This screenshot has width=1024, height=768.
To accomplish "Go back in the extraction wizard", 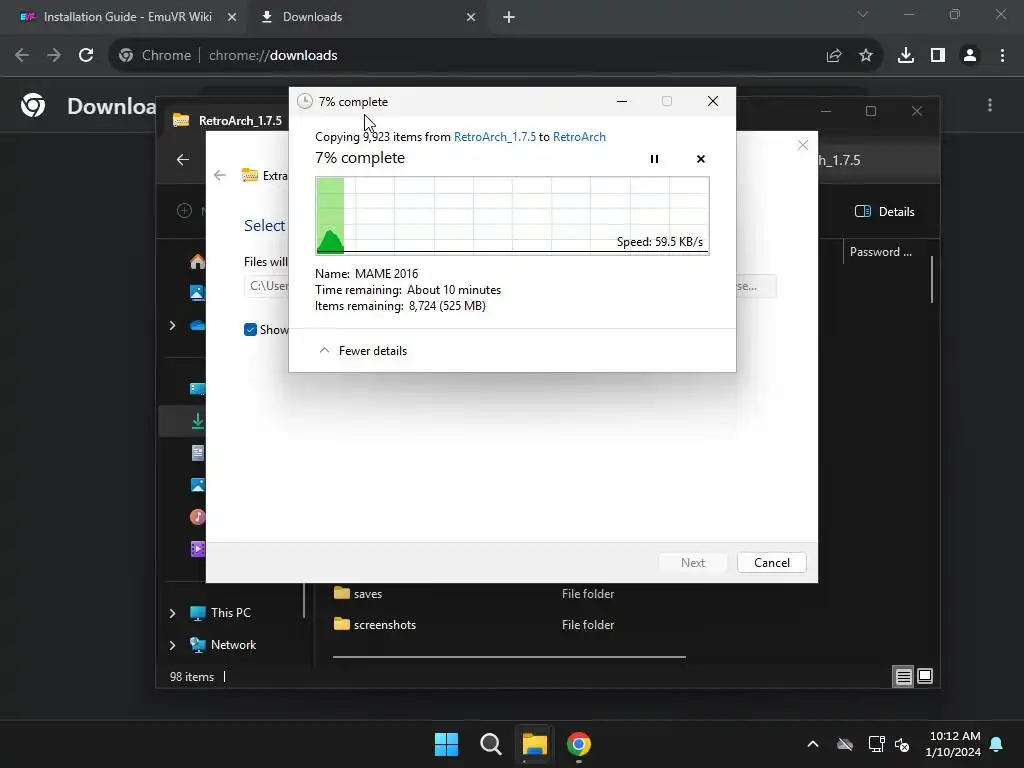I will click(x=220, y=175).
